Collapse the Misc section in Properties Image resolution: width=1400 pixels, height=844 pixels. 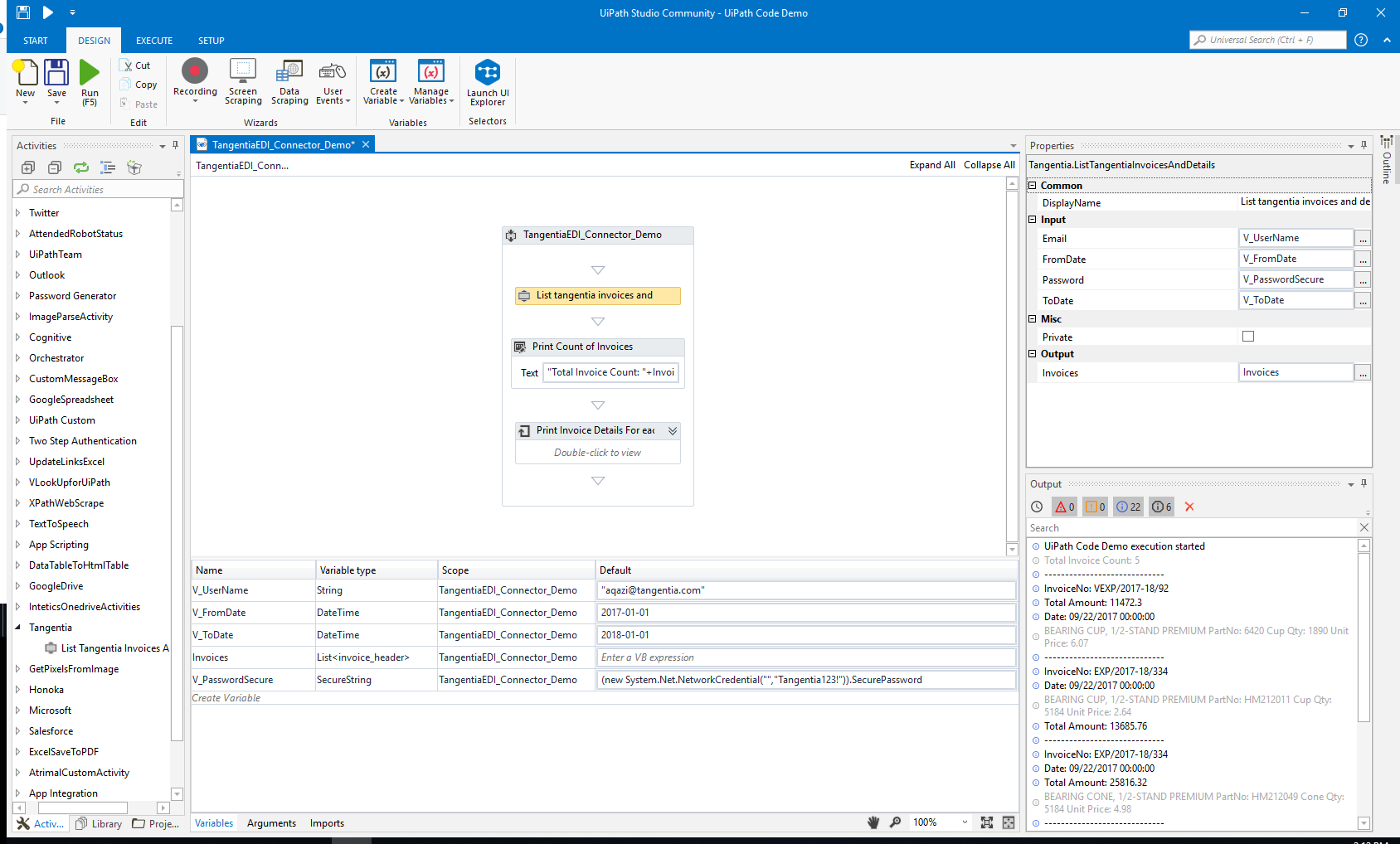1033,319
